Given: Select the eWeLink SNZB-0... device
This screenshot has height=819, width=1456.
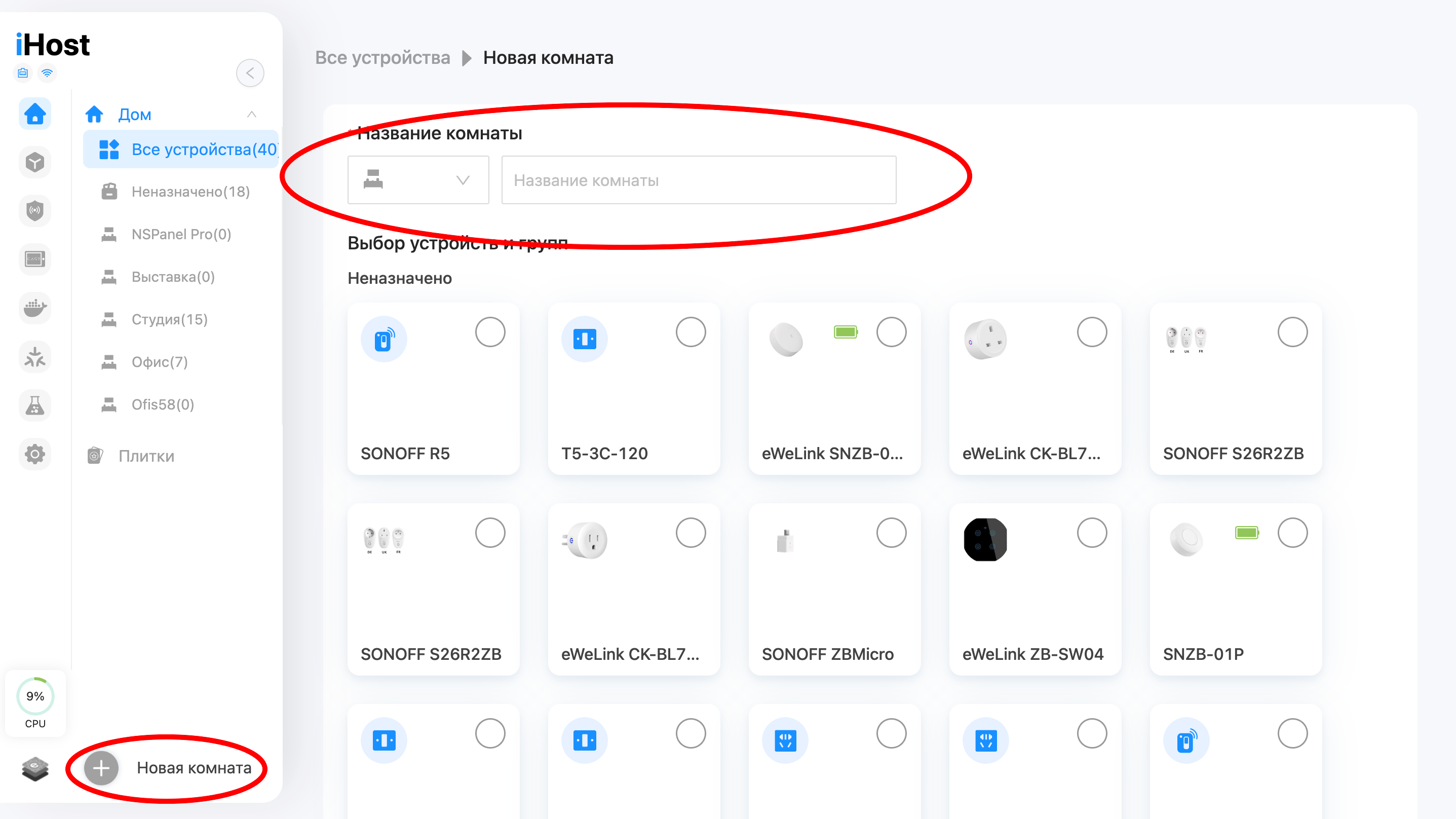Looking at the screenshot, I should [x=891, y=332].
